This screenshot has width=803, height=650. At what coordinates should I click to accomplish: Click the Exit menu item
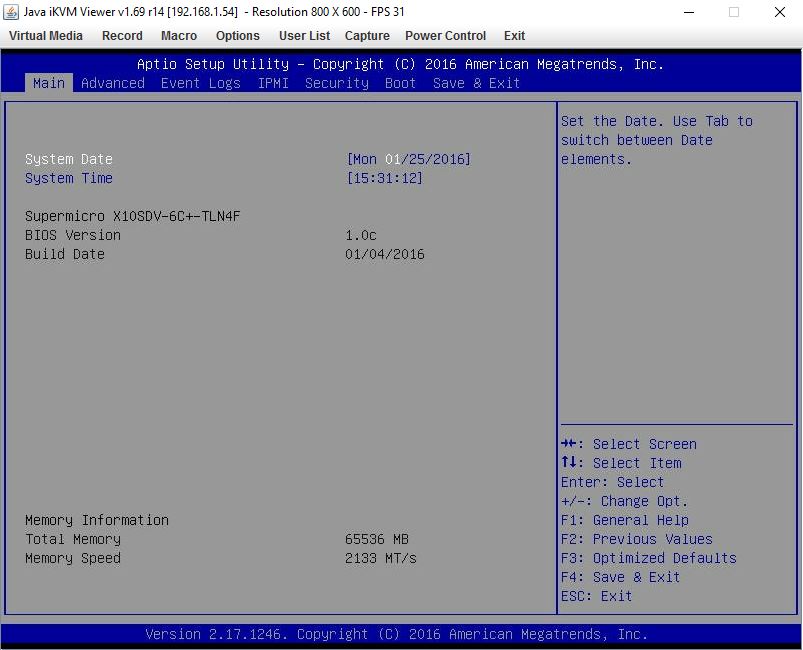pos(514,36)
